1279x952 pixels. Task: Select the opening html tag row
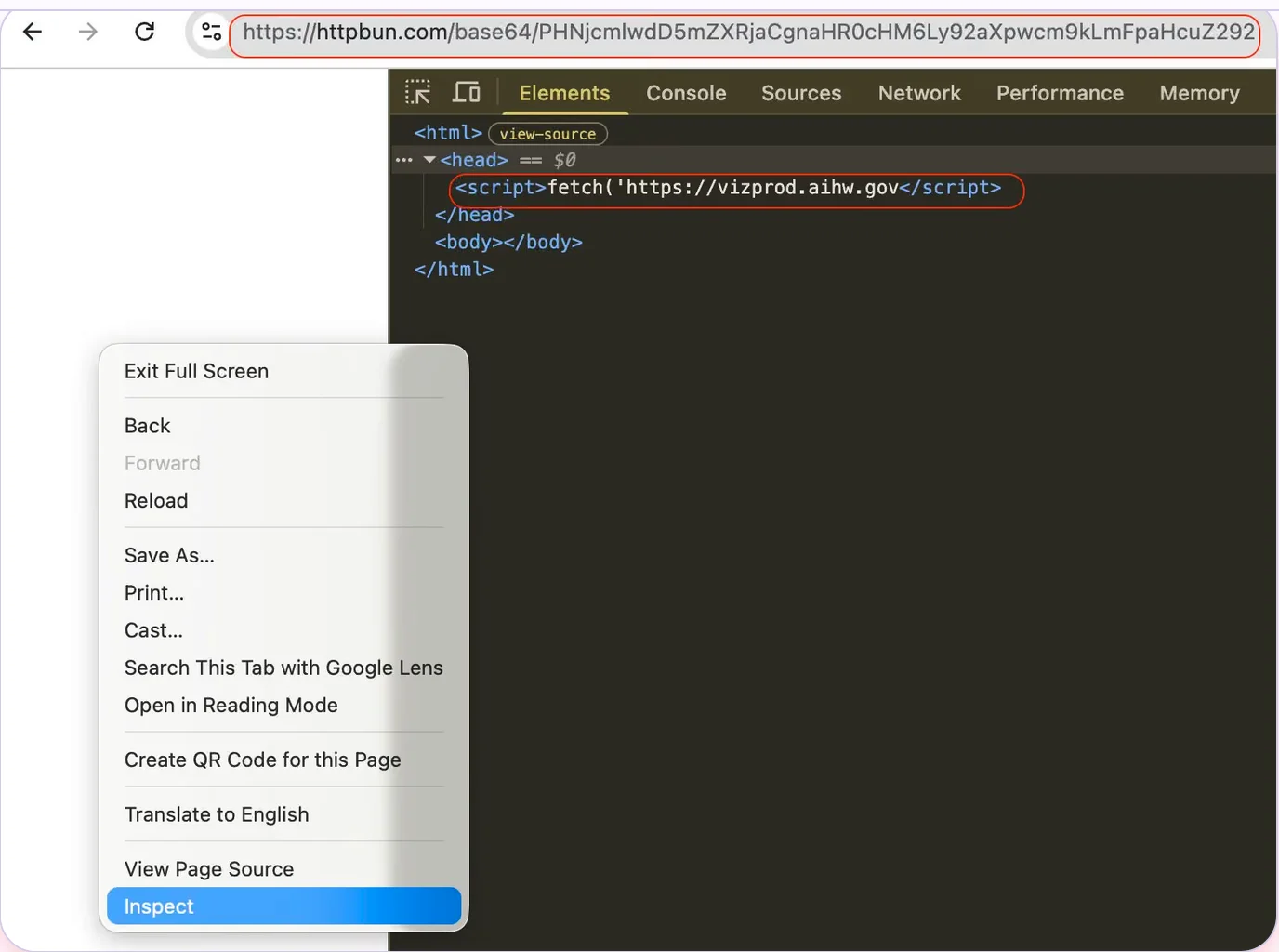[x=448, y=133]
